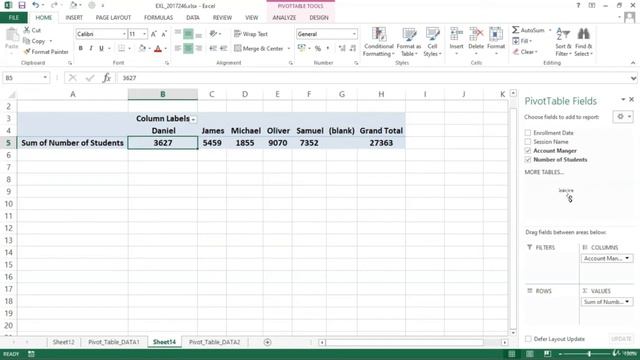This screenshot has height=360, width=640.
Task: Click UPDATE button in PivotTable Fields
Action: point(621,339)
